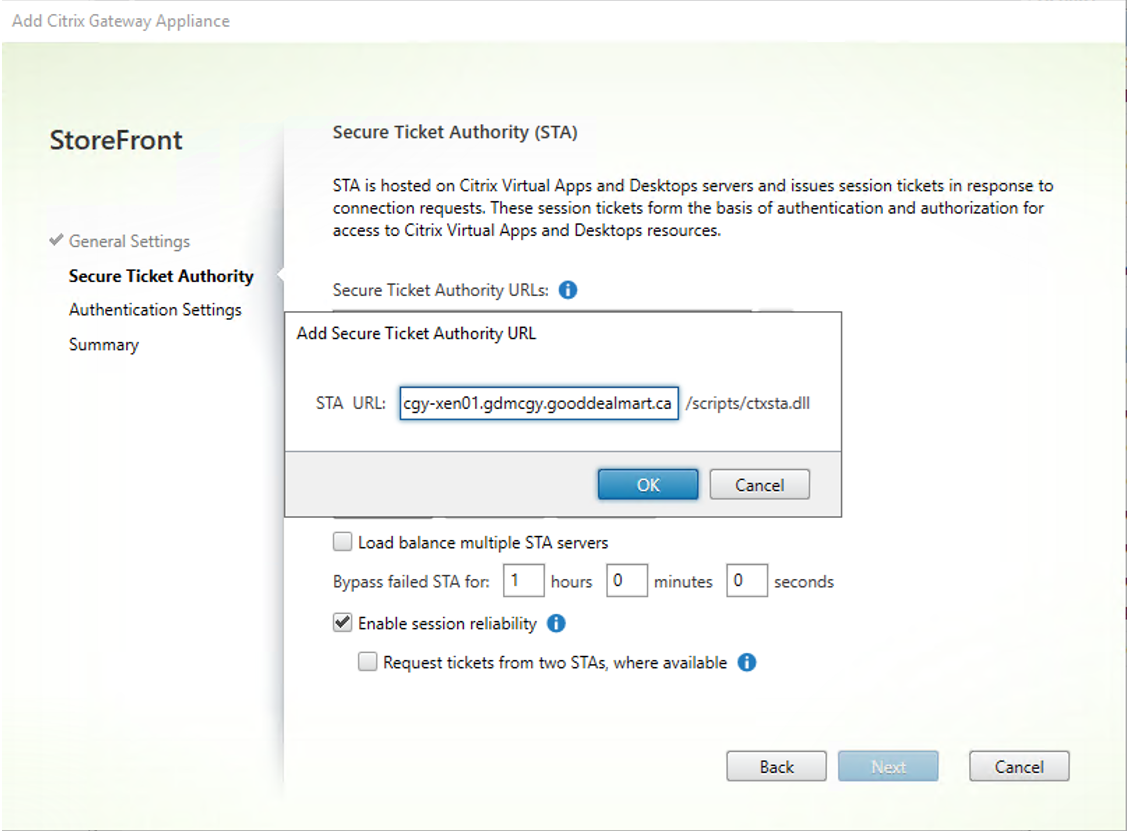This screenshot has width=1127, height=831.
Task: Open Authentication Settings wizard step
Action: tap(155, 310)
